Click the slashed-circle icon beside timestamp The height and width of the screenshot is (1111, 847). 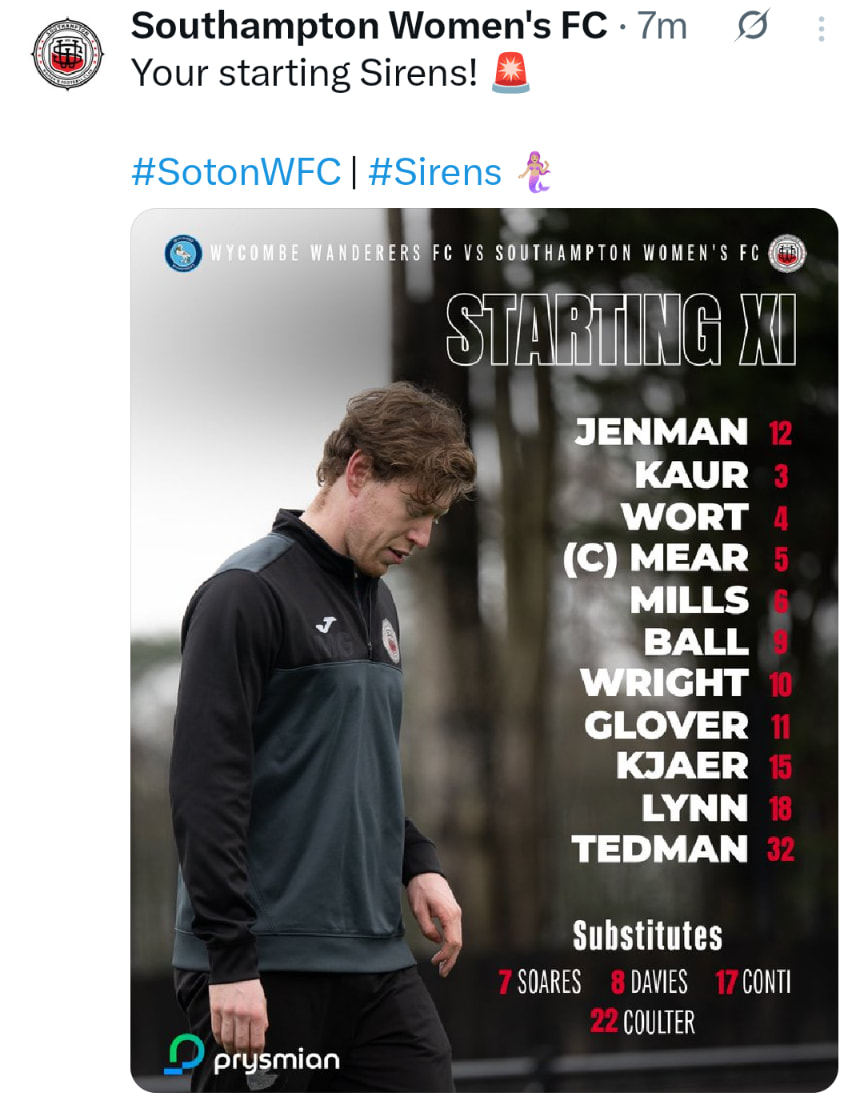coord(752,28)
